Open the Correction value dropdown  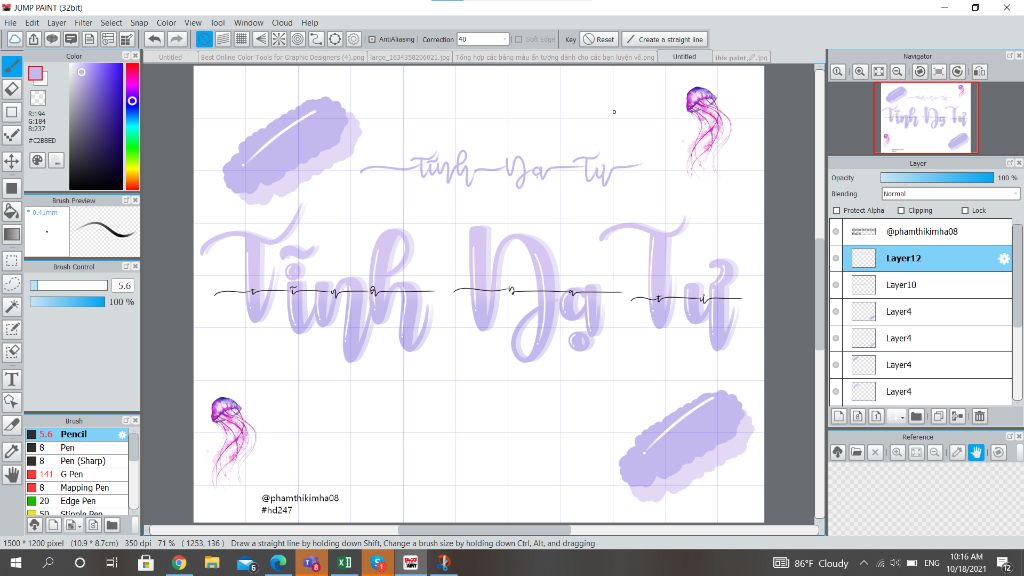483,39
